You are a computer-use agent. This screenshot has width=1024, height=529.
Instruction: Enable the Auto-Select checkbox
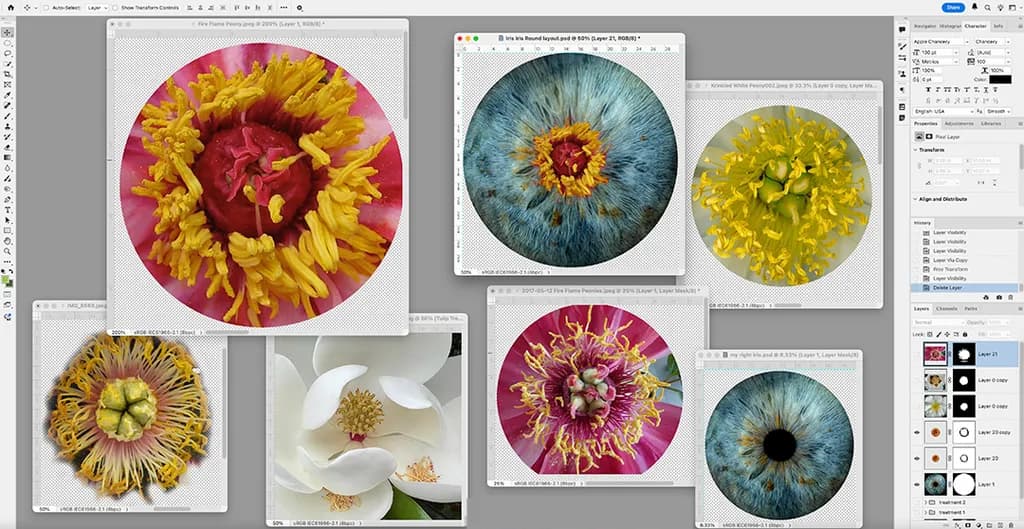coord(46,8)
